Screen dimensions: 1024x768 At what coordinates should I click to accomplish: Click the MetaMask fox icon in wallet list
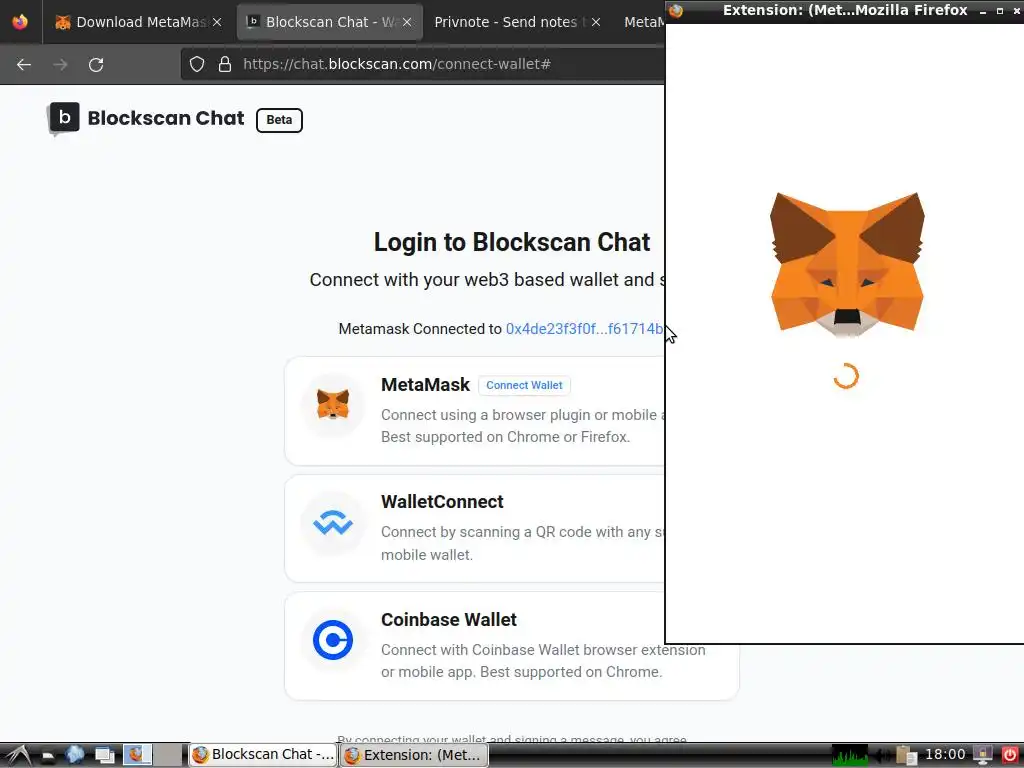tap(333, 404)
